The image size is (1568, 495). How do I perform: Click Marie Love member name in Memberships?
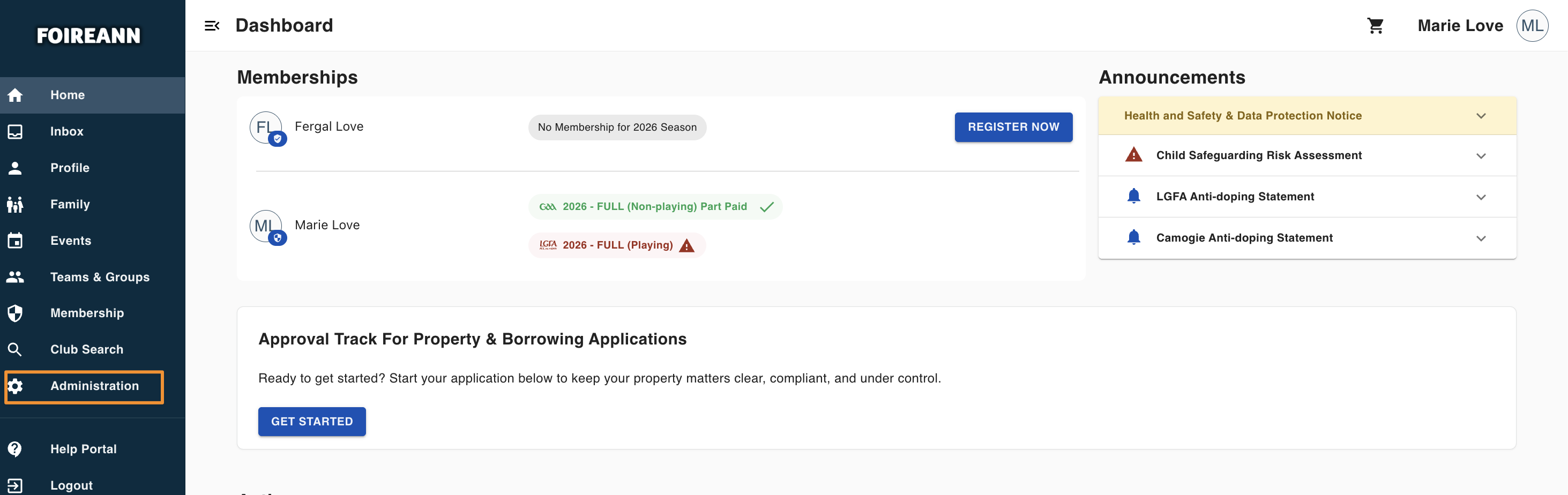(327, 226)
